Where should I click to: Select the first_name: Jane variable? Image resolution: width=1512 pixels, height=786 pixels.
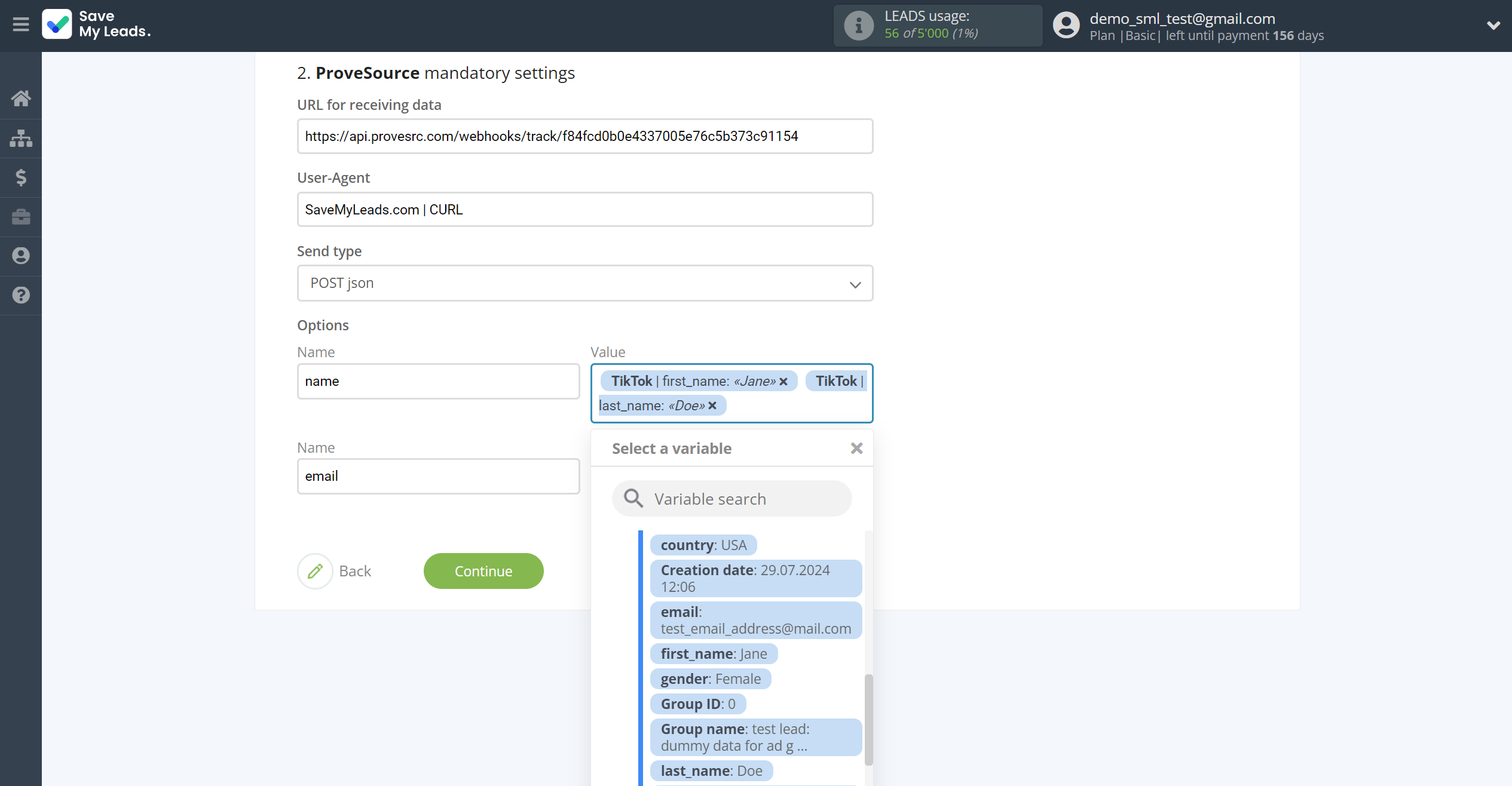[714, 654]
